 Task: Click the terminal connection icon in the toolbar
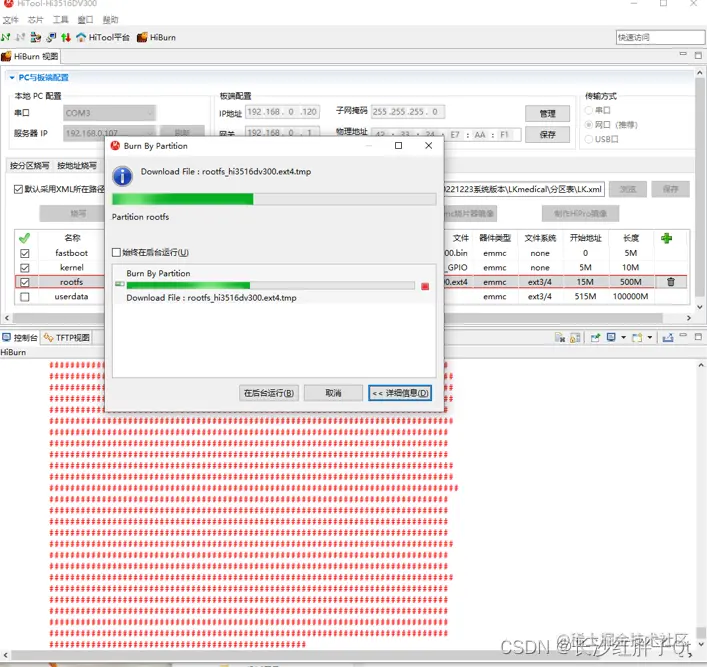[x=51, y=37]
